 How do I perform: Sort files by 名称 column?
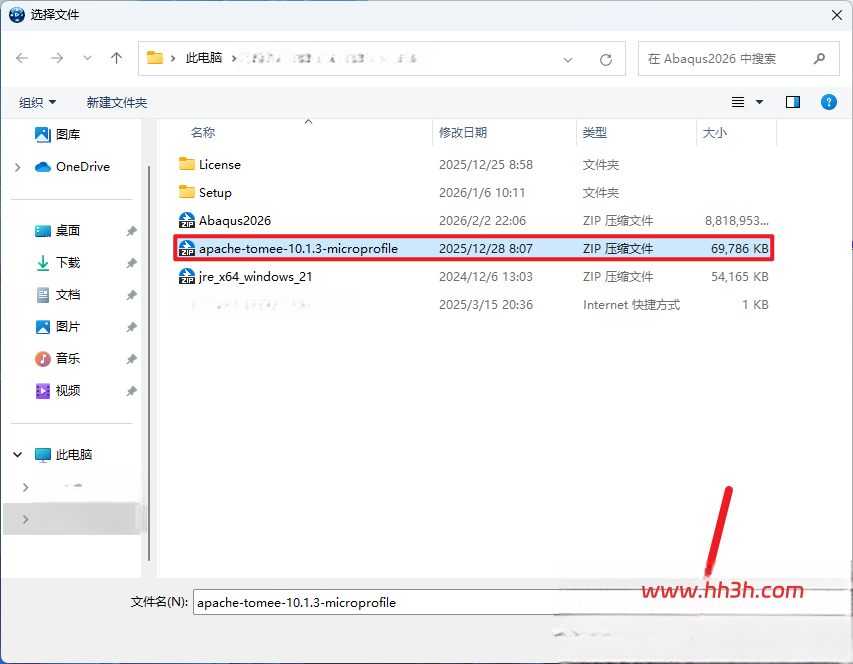[x=203, y=133]
